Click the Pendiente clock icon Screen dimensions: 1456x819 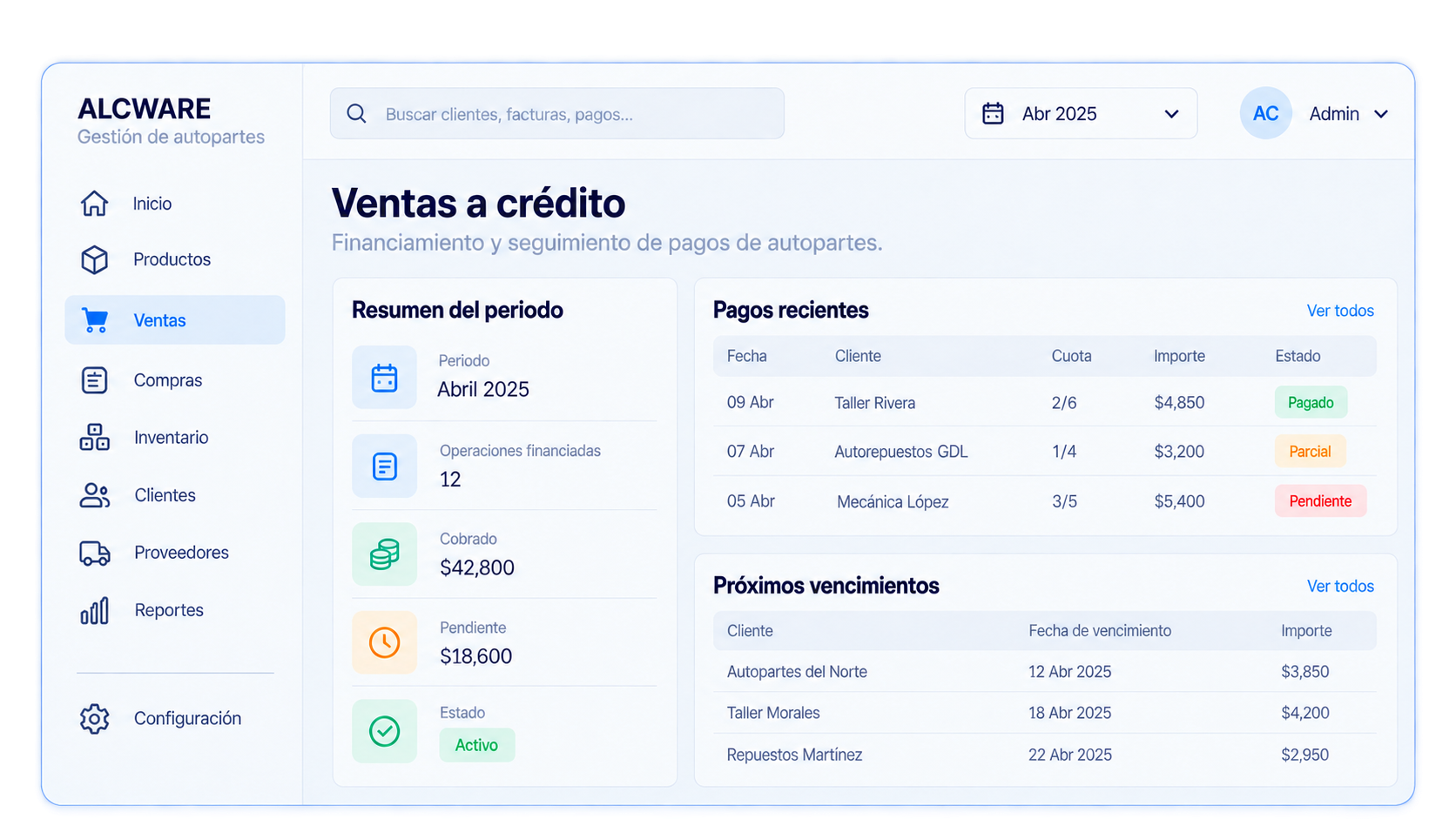click(x=384, y=642)
